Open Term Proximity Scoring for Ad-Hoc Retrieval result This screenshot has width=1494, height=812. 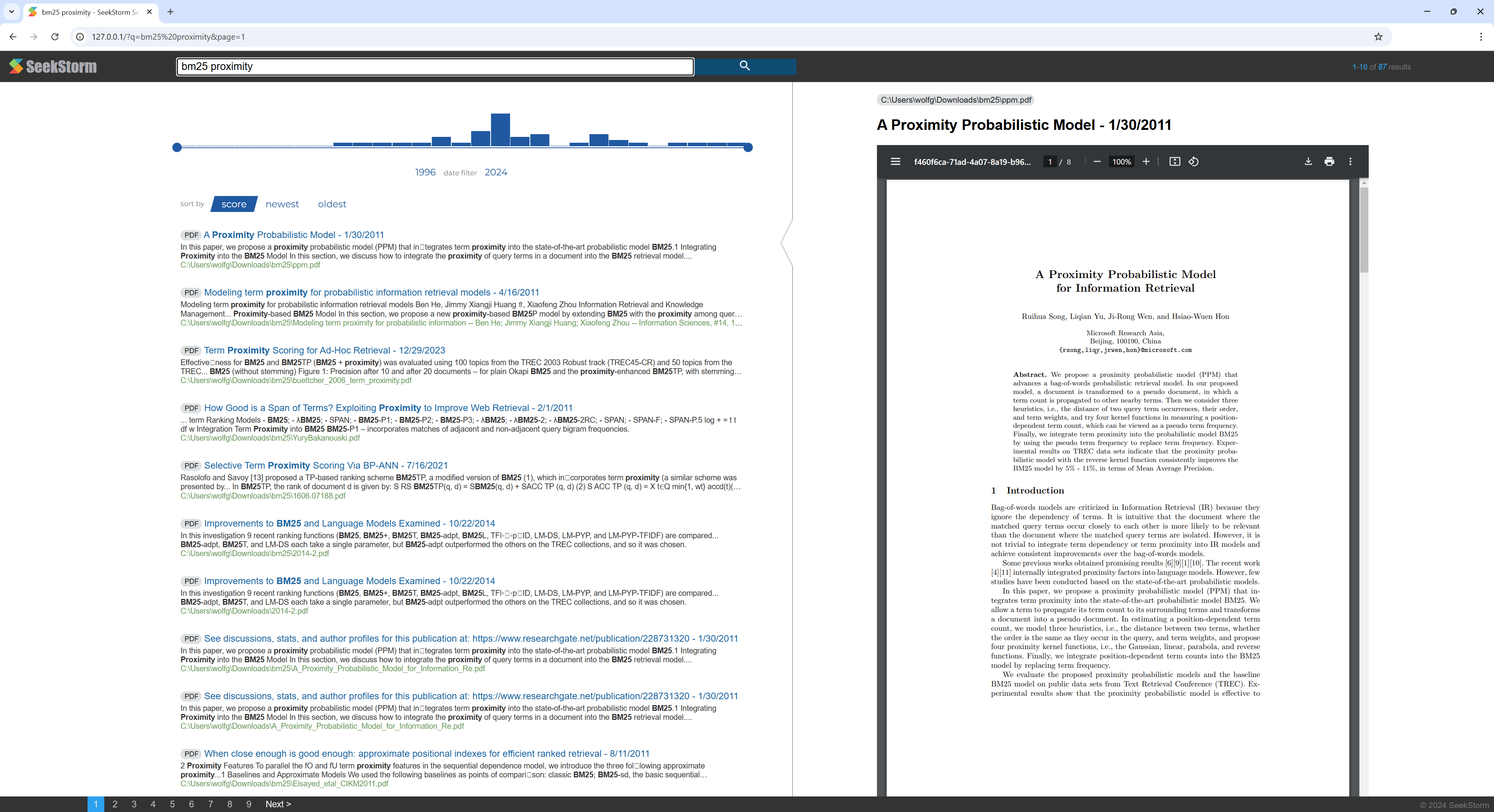(x=324, y=350)
